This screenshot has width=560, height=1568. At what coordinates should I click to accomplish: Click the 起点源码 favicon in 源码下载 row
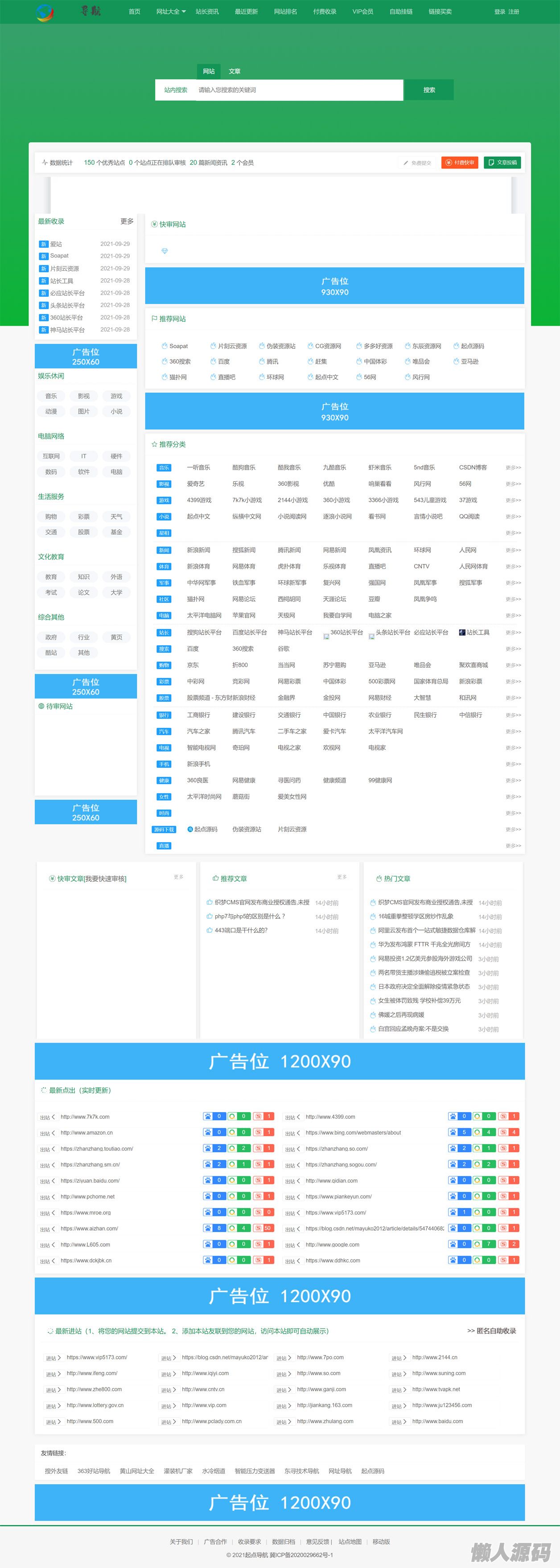pos(190,829)
